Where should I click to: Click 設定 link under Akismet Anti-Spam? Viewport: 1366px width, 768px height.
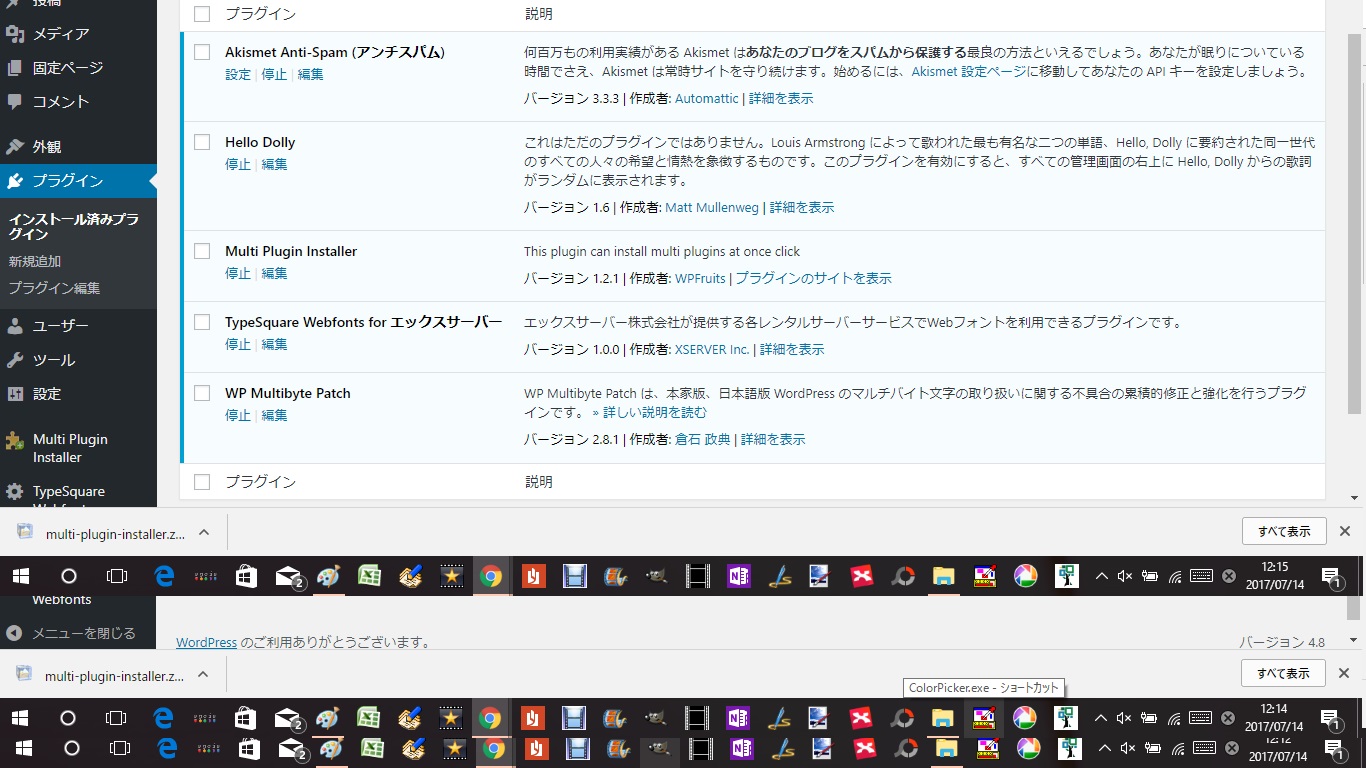[x=238, y=74]
